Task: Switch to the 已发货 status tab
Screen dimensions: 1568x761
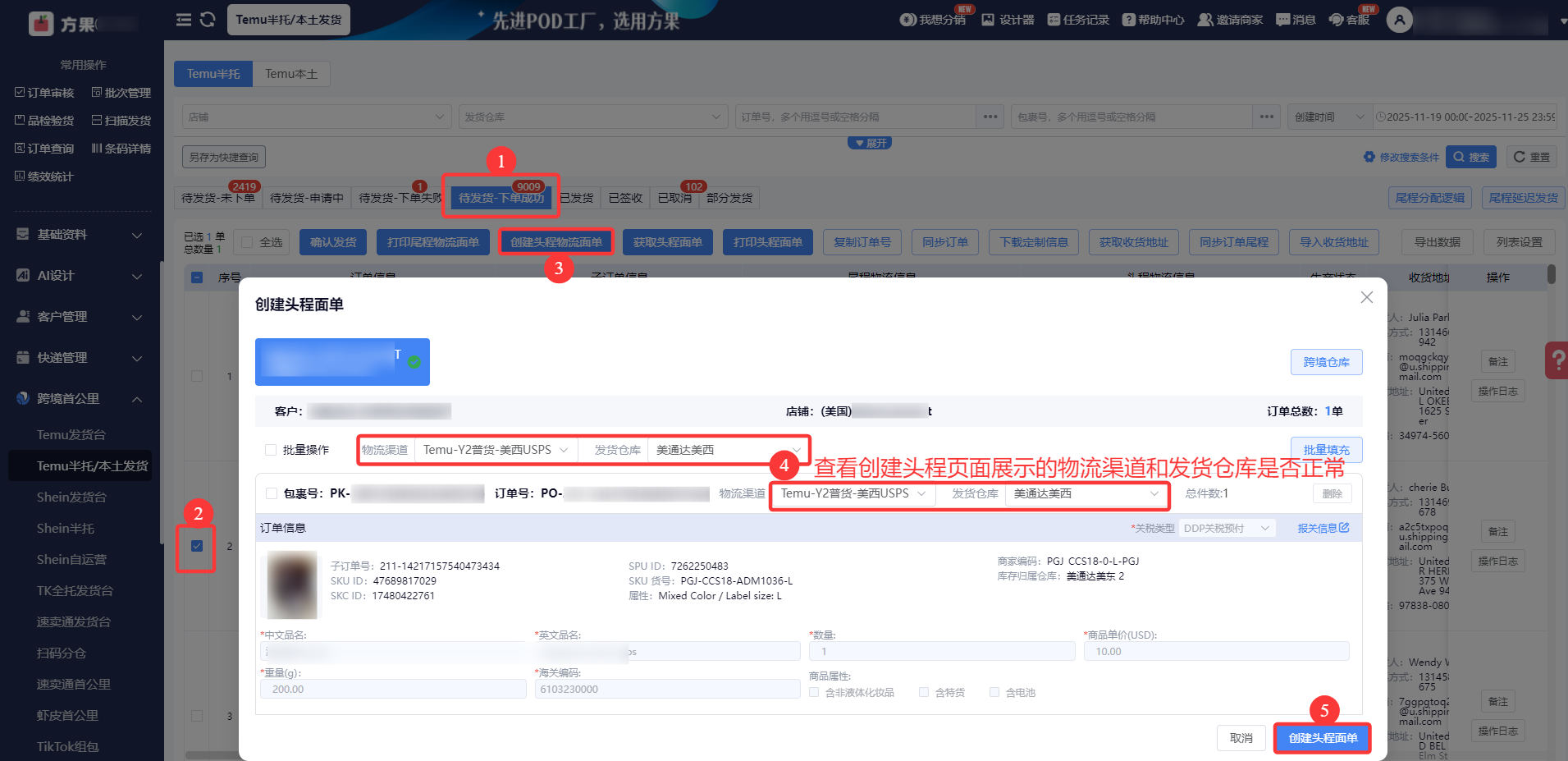Action: point(576,198)
